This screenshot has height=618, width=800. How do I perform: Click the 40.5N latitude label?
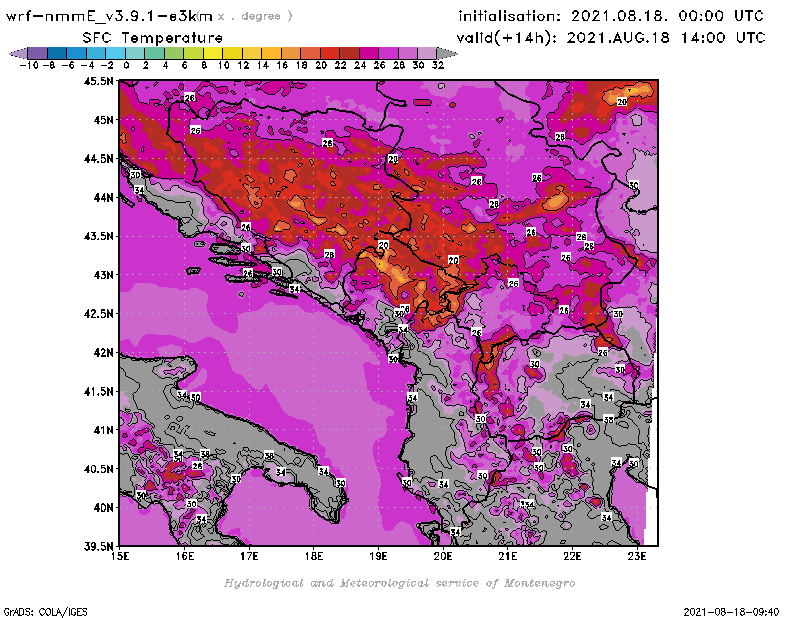coord(98,469)
